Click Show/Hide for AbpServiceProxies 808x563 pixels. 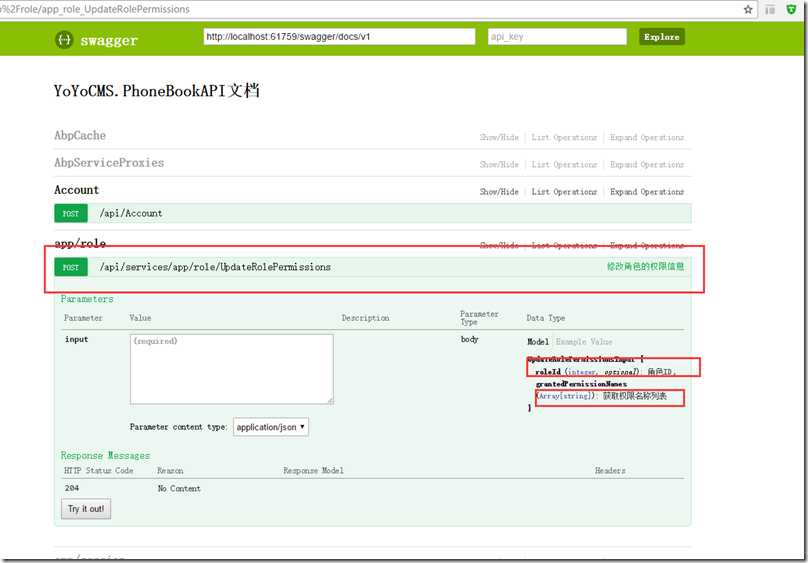click(x=499, y=164)
